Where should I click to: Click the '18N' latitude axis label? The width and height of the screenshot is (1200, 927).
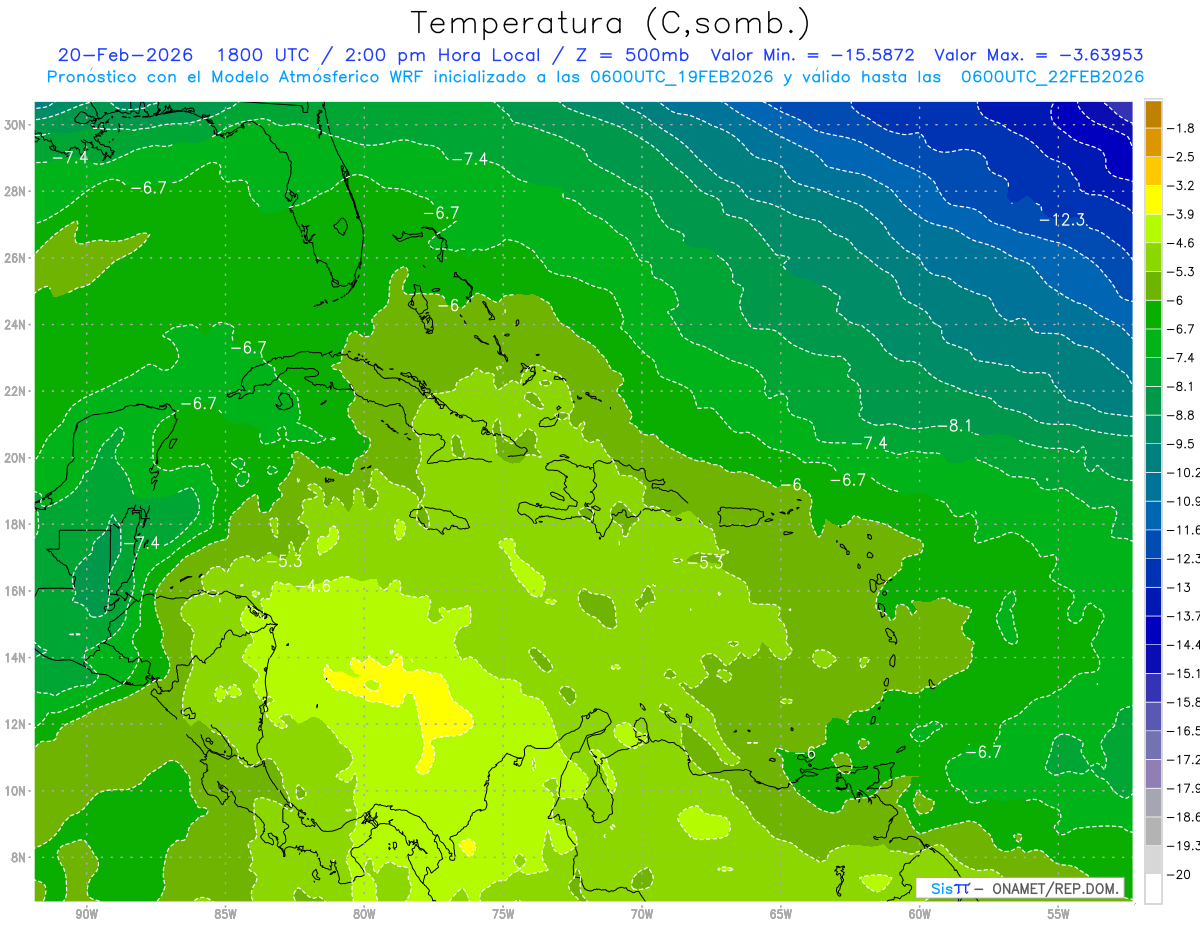pos(17,525)
